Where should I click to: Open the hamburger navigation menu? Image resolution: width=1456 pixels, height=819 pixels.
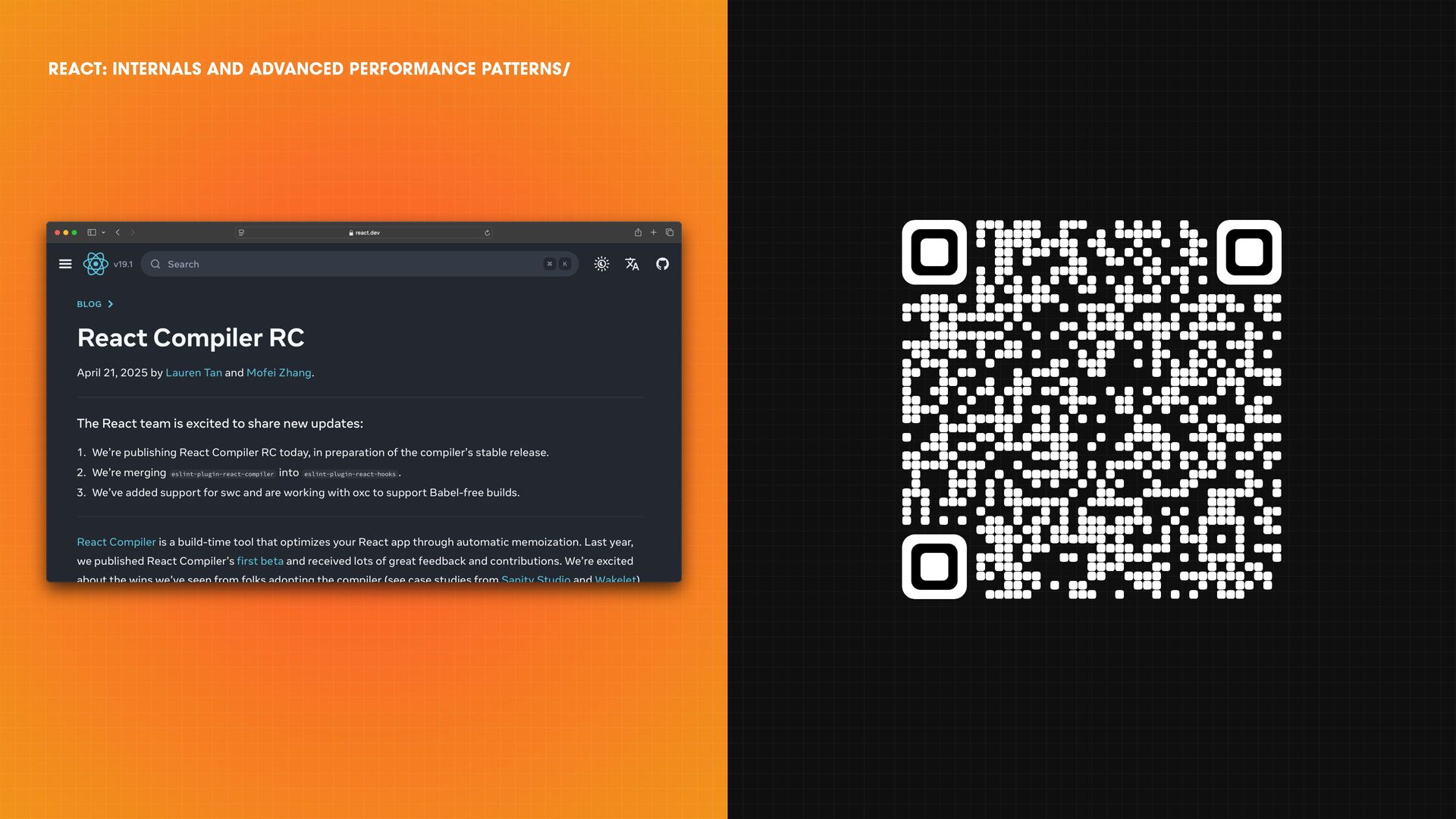pyautogui.click(x=65, y=264)
